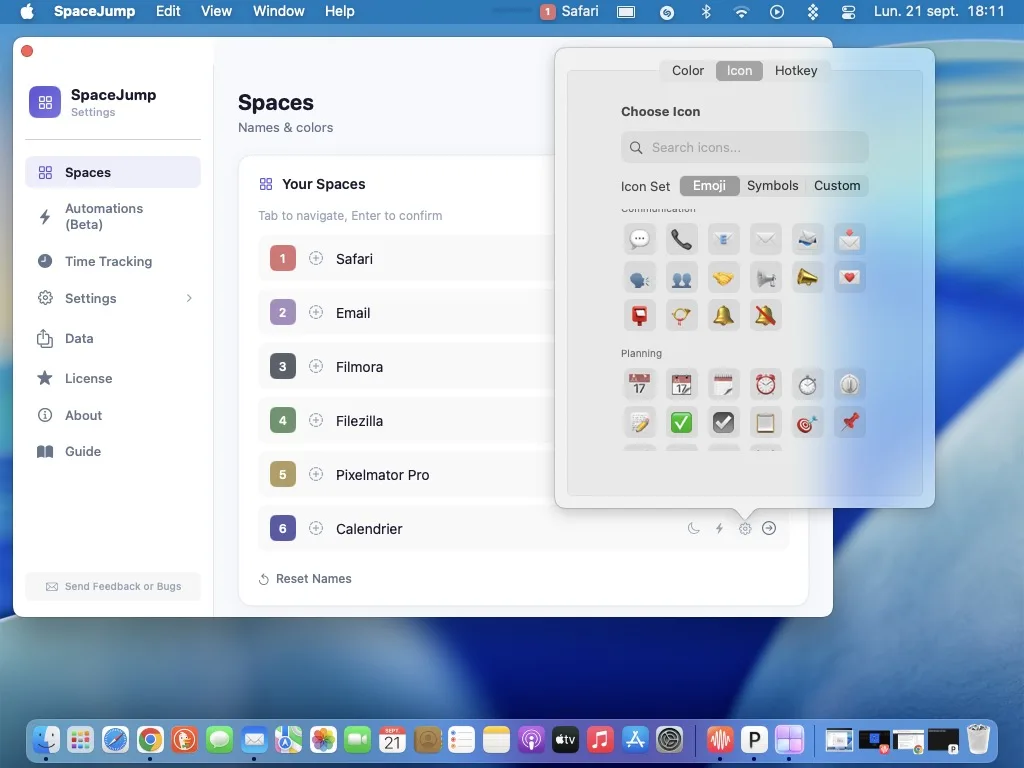
Task: Click the purple number 2 color badge
Action: click(x=283, y=313)
